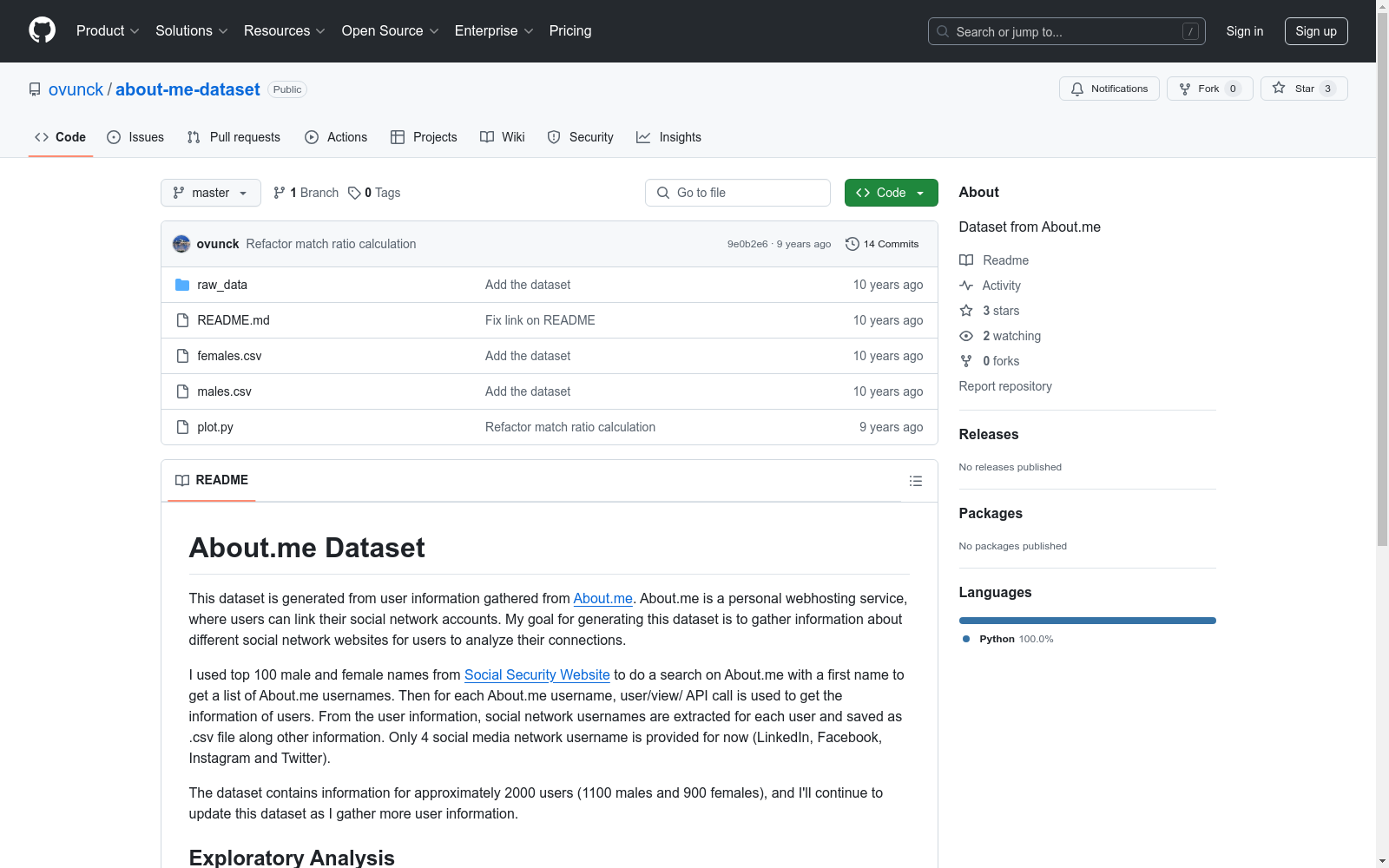Click Sign in
The height and width of the screenshot is (868, 1389).
[1244, 31]
